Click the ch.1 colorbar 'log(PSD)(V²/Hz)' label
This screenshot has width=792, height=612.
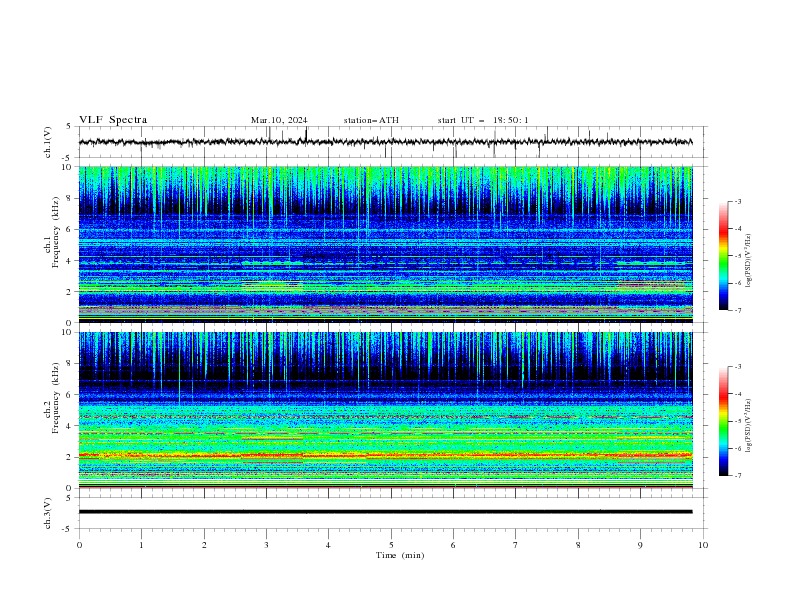tap(749, 261)
